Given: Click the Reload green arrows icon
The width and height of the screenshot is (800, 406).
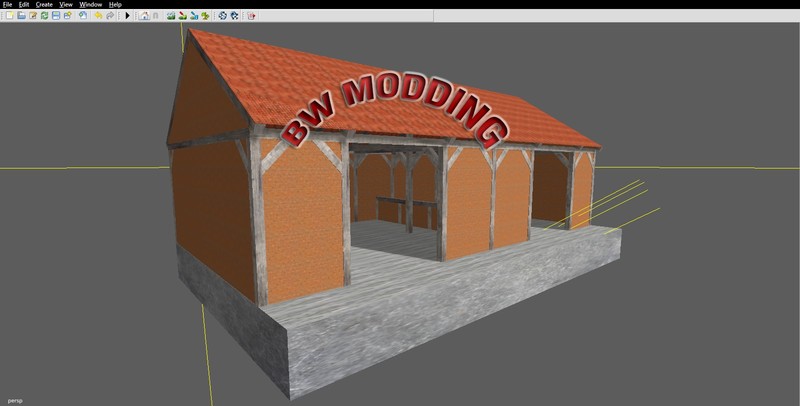Looking at the screenshot, I should (x=44, y=16).
